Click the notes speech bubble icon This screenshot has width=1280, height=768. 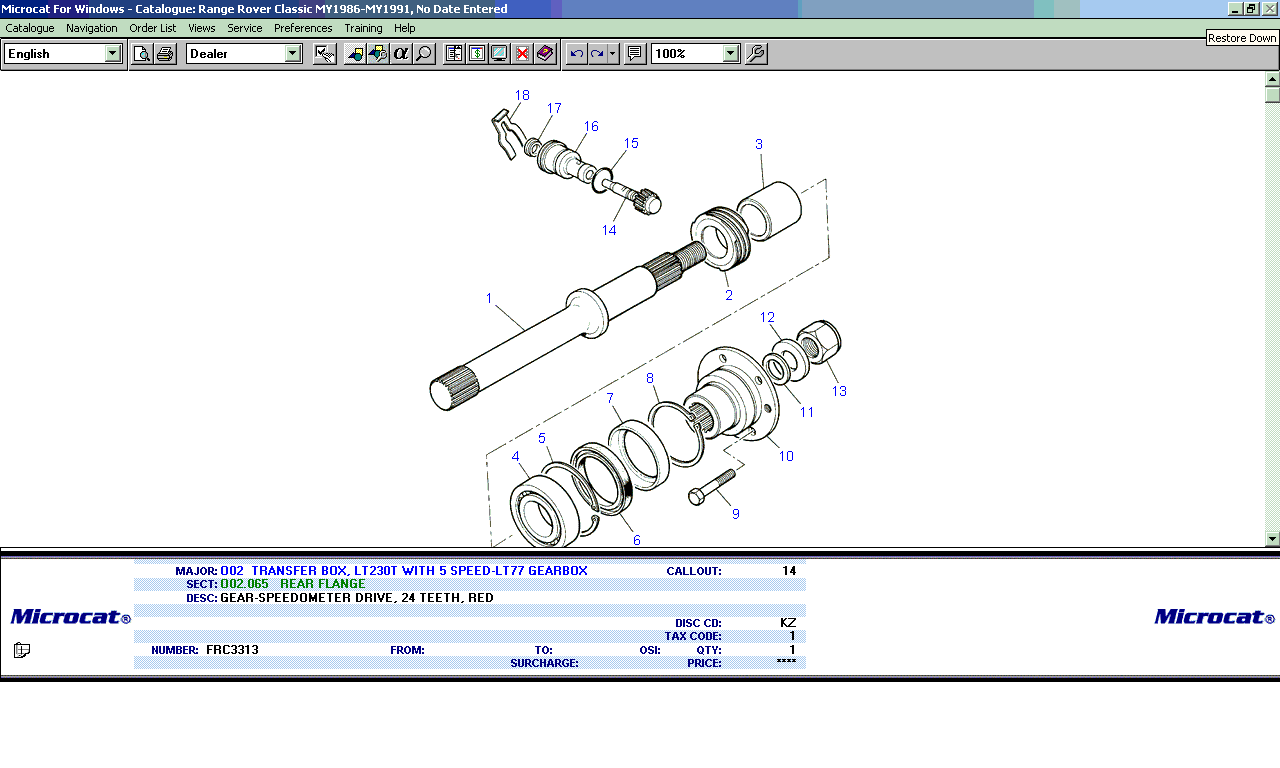click(x=634, y=54)
